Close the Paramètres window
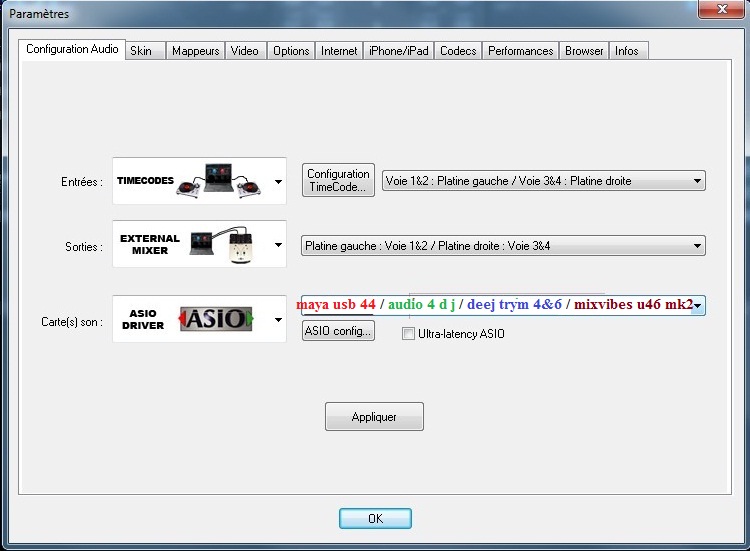 (723, 9)
